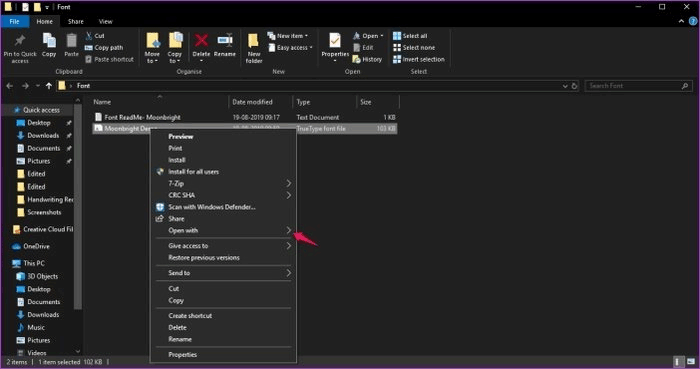Expand the address bar history dropdown

coord(565,86)
